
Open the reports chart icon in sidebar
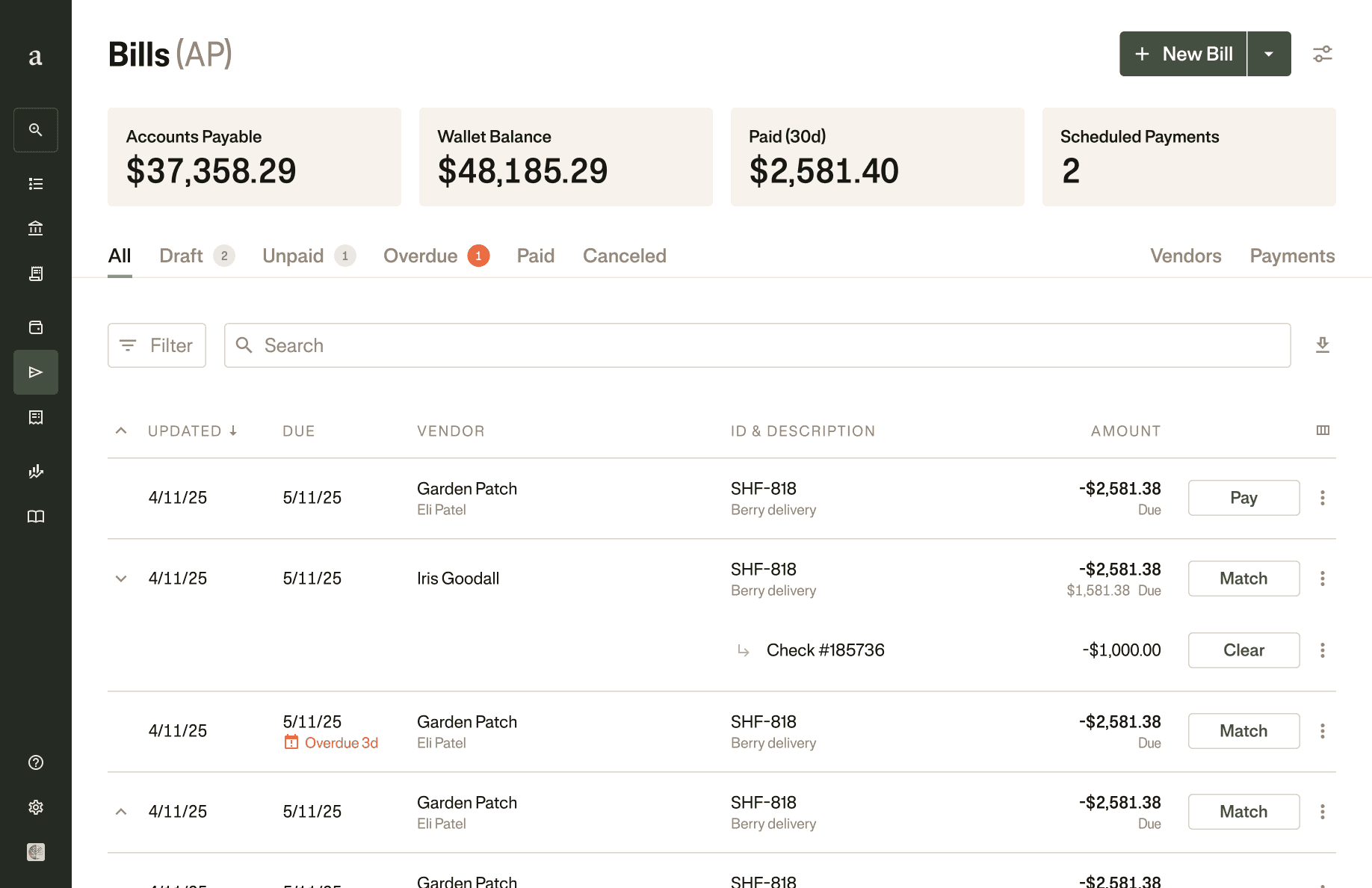coord(36,471)
